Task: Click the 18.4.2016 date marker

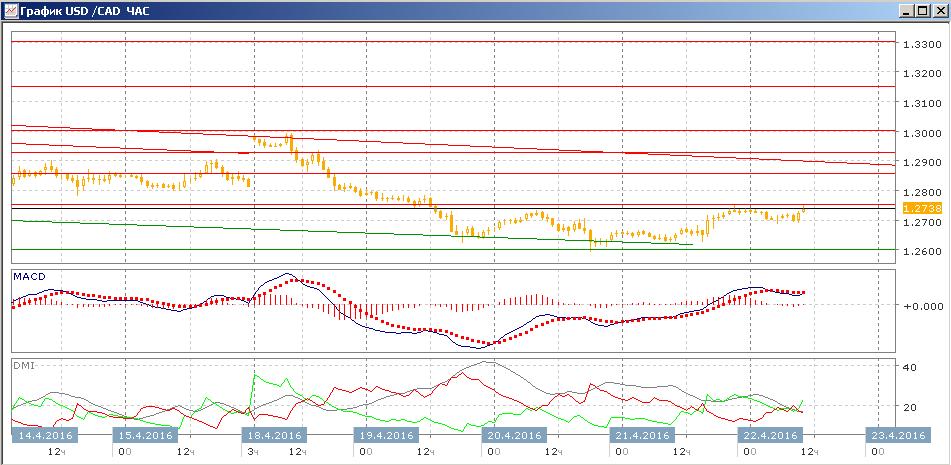Action: (274, 435)
